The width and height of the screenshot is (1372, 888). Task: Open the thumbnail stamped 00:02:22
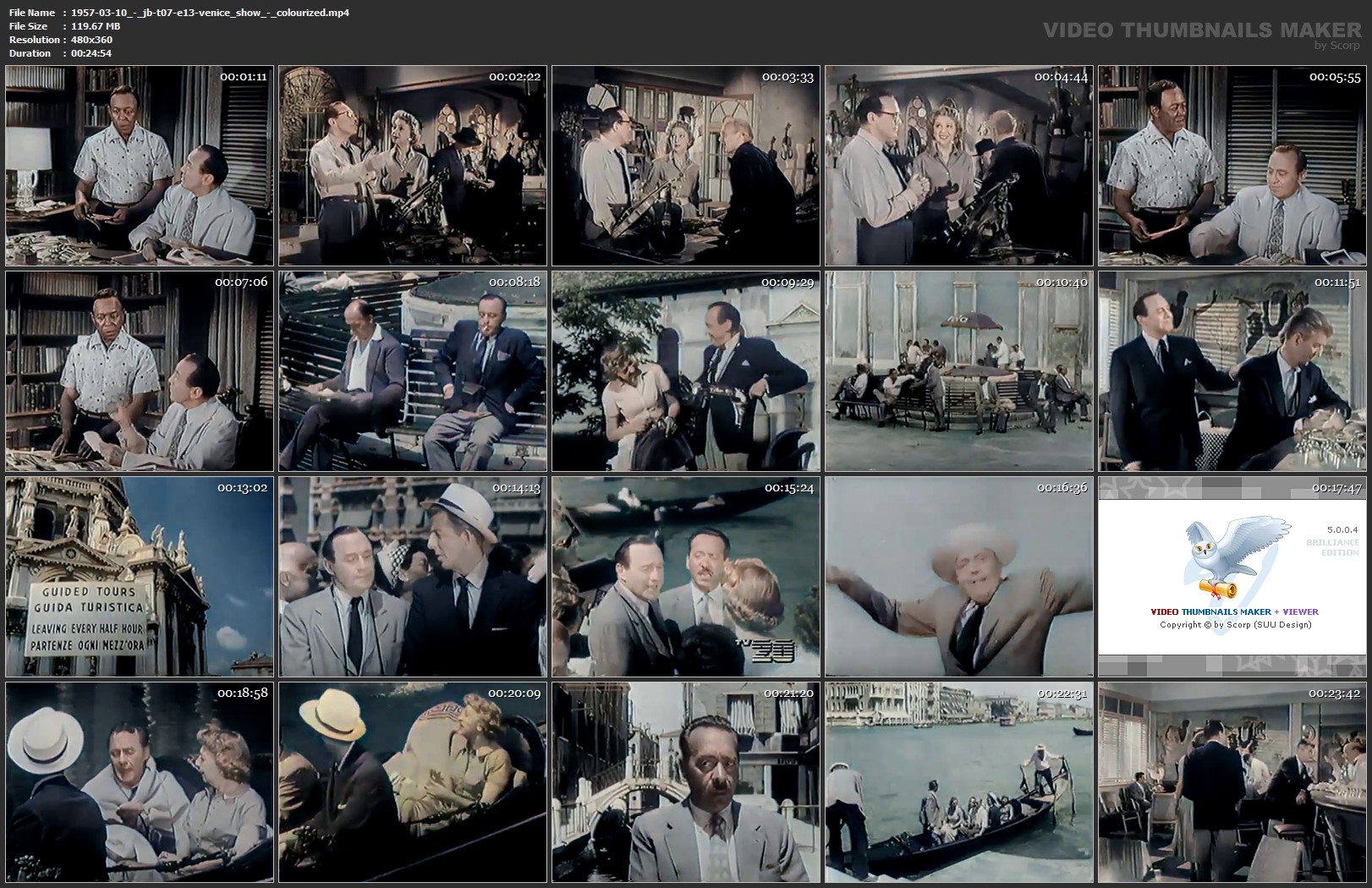coord(413,166)
